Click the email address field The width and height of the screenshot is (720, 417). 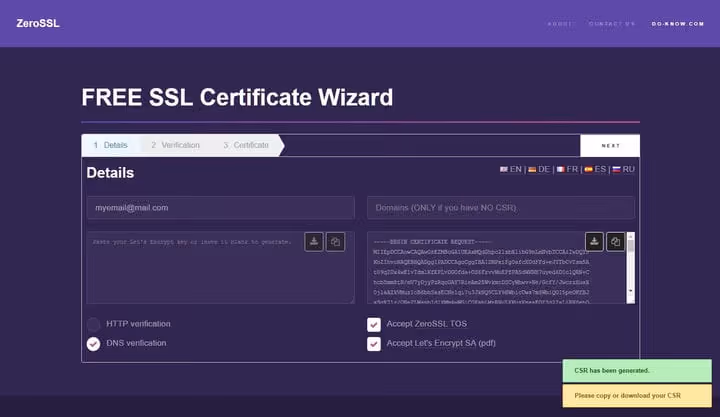point(220,208)
